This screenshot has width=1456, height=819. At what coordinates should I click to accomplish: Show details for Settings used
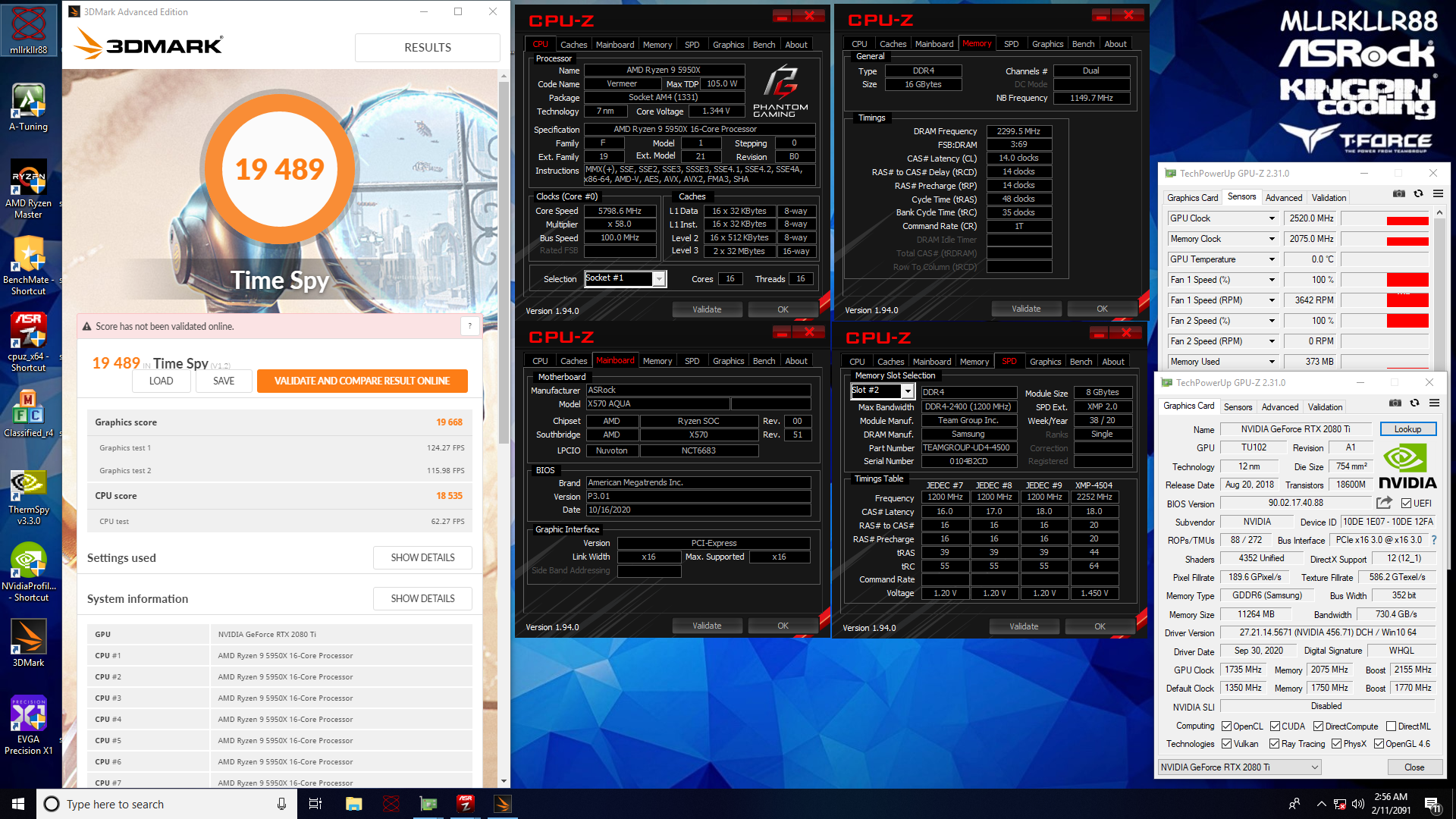point(422,557)
